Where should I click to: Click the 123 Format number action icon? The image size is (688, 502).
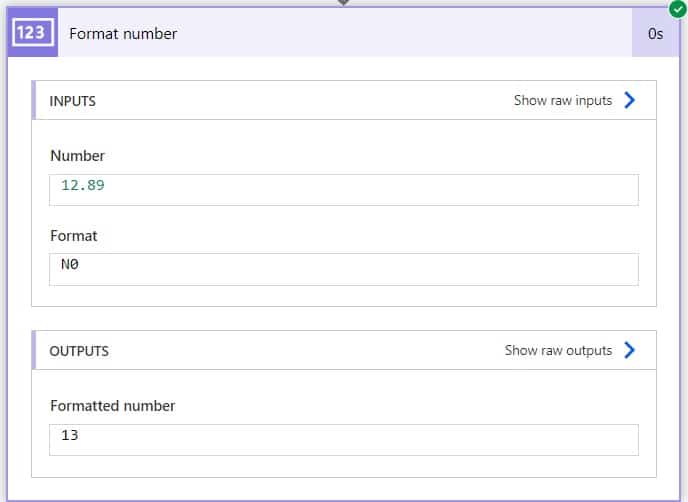pos(33,32)
